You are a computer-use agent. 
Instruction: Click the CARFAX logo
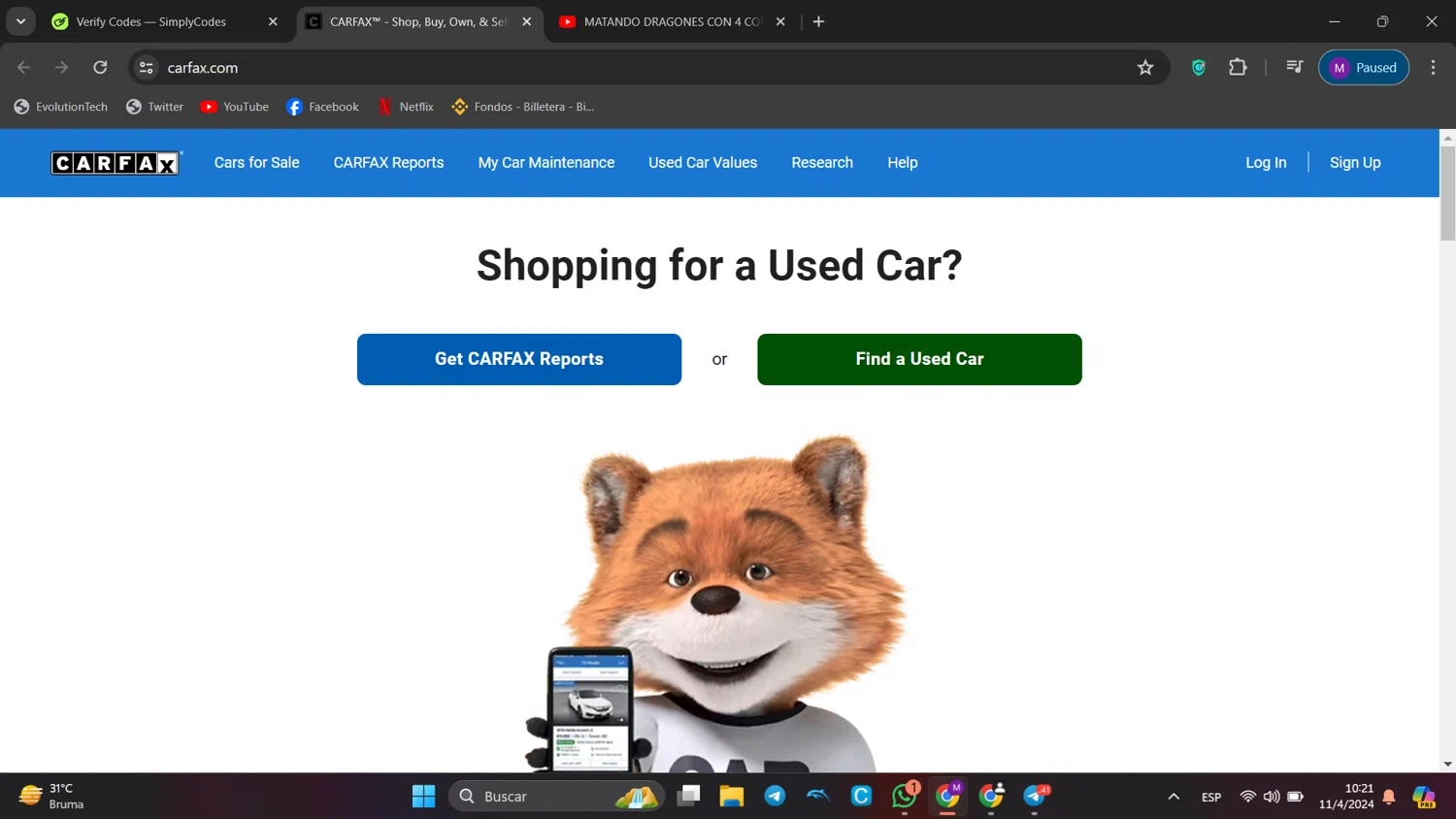point(116,163)
